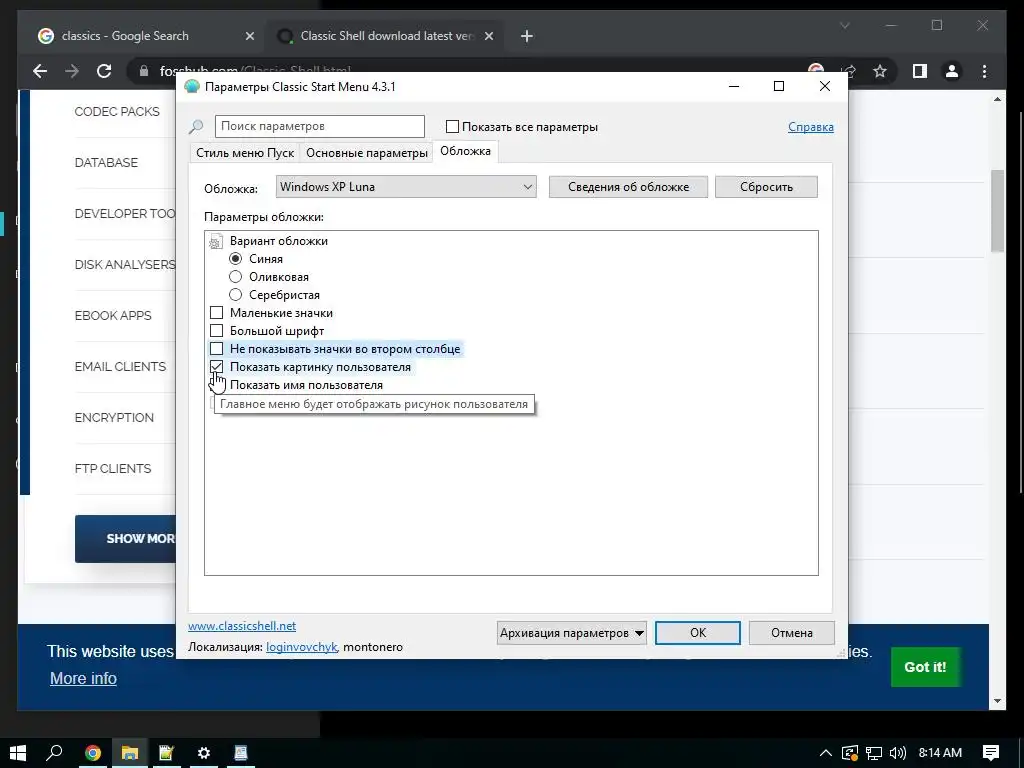Click the Chrome back arrow
This screenshot has height=768, width=1024.
[x=40, y=71]
